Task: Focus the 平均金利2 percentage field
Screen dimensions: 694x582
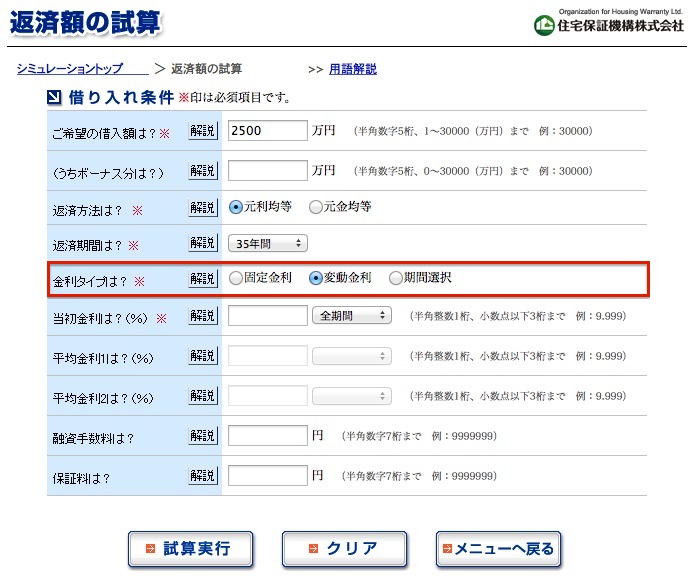Action: click(268, 396)
